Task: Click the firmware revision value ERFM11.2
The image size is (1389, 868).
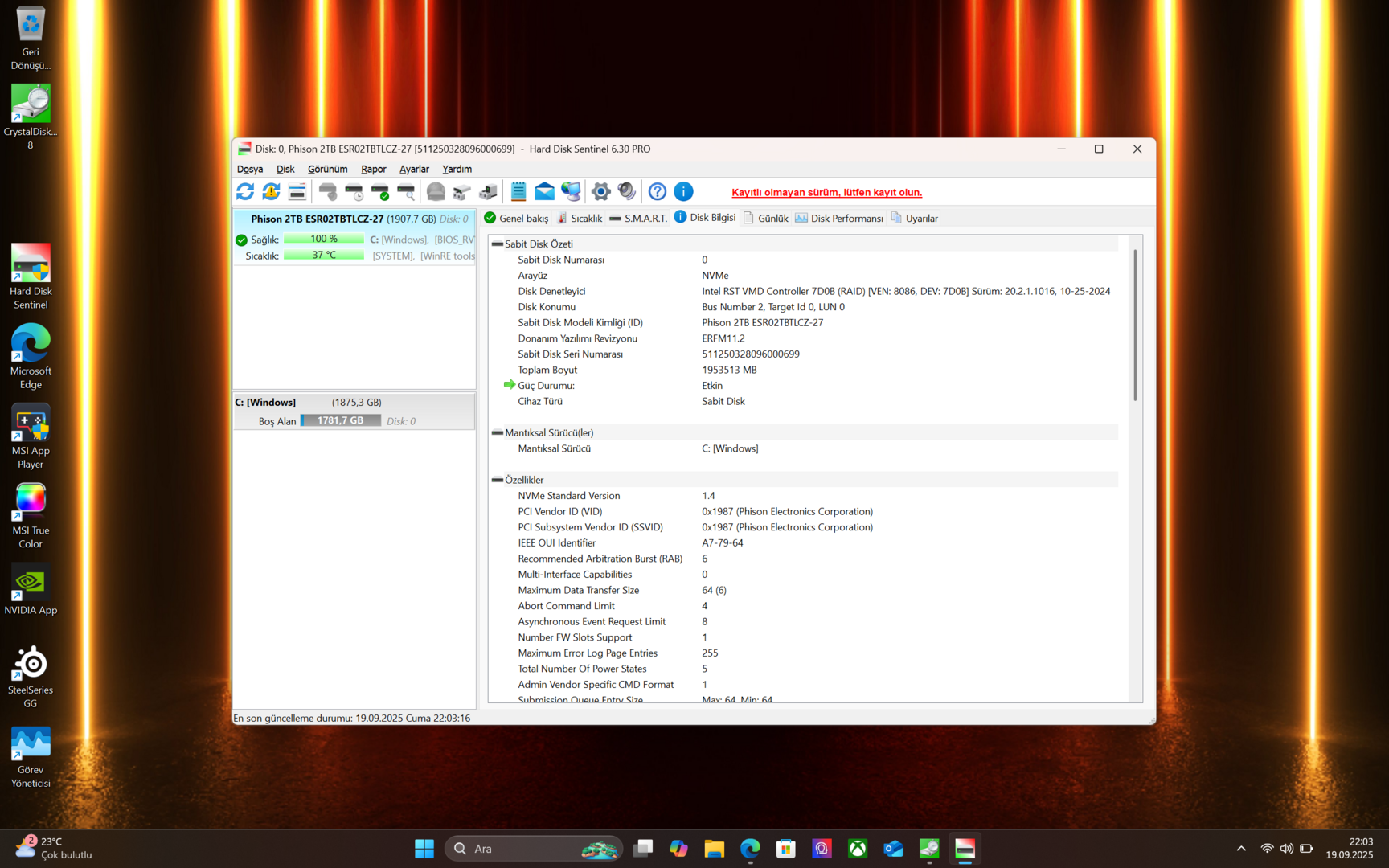Action: click(723, 338)
